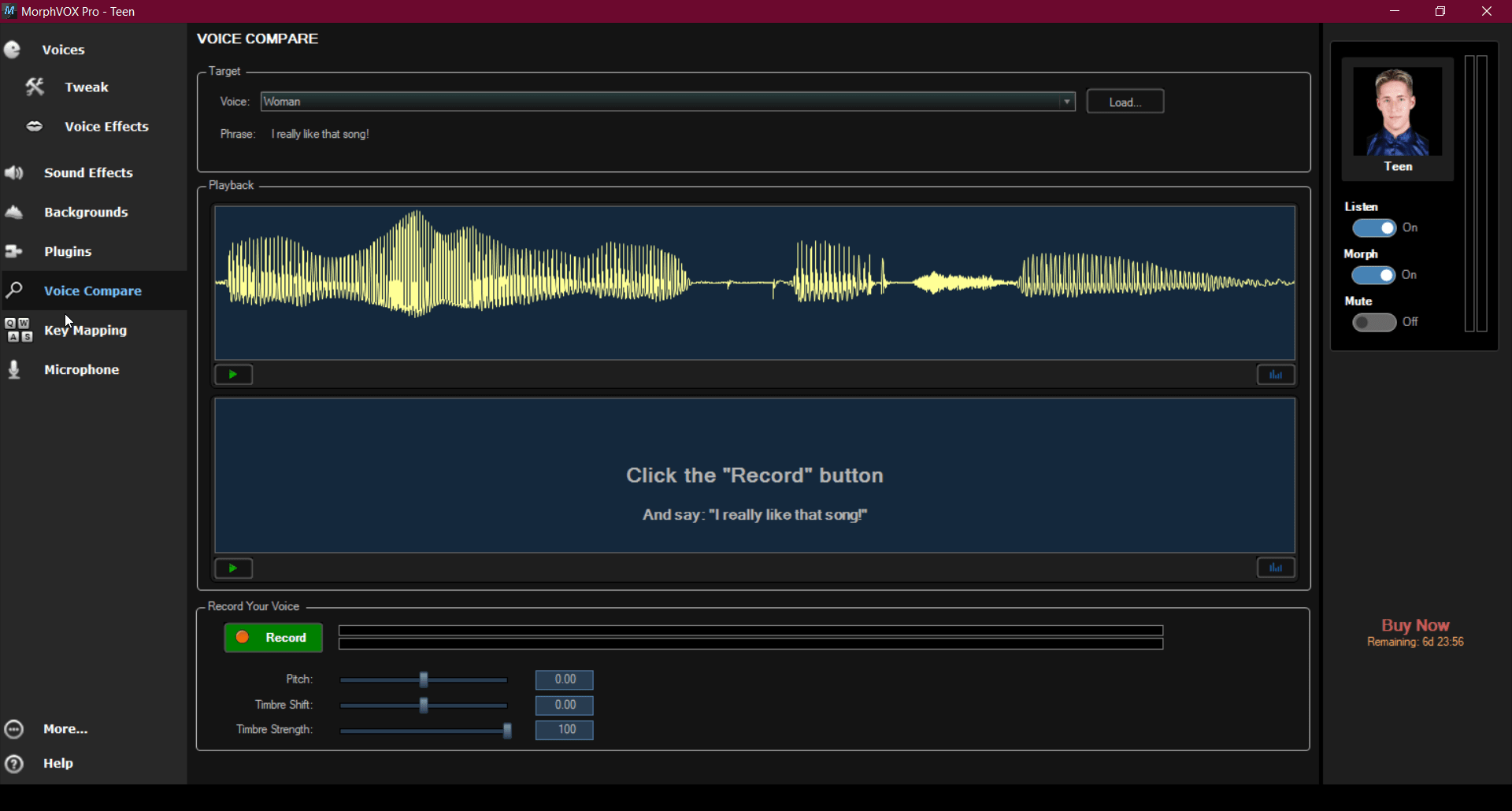This screenshot has height=811, width=1512.
Task: Click the Plugins icon in the sidebar
Action: click(13, 251)
